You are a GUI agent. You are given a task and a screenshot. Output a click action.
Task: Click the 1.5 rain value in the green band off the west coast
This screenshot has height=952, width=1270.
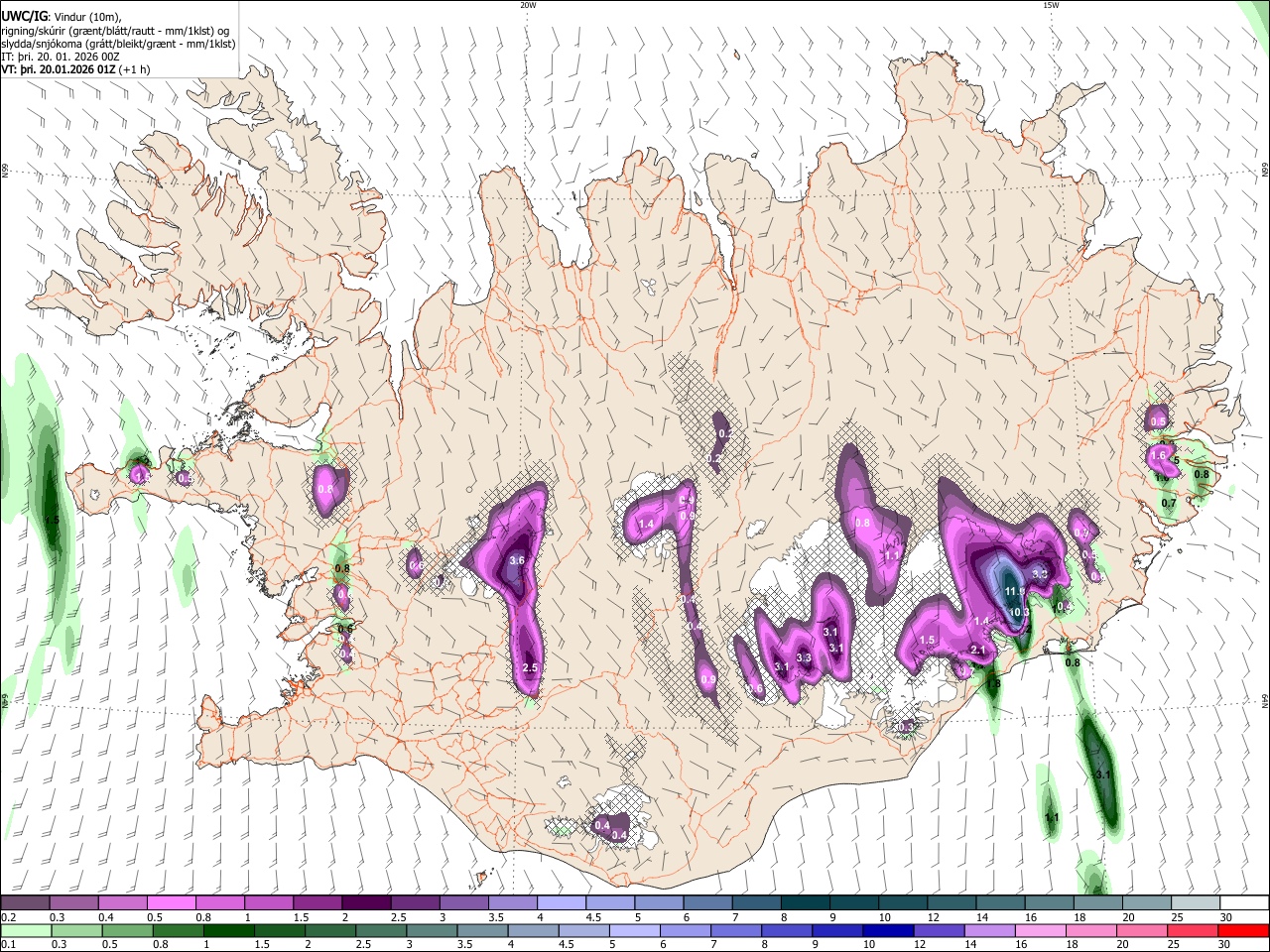point(52,521)
